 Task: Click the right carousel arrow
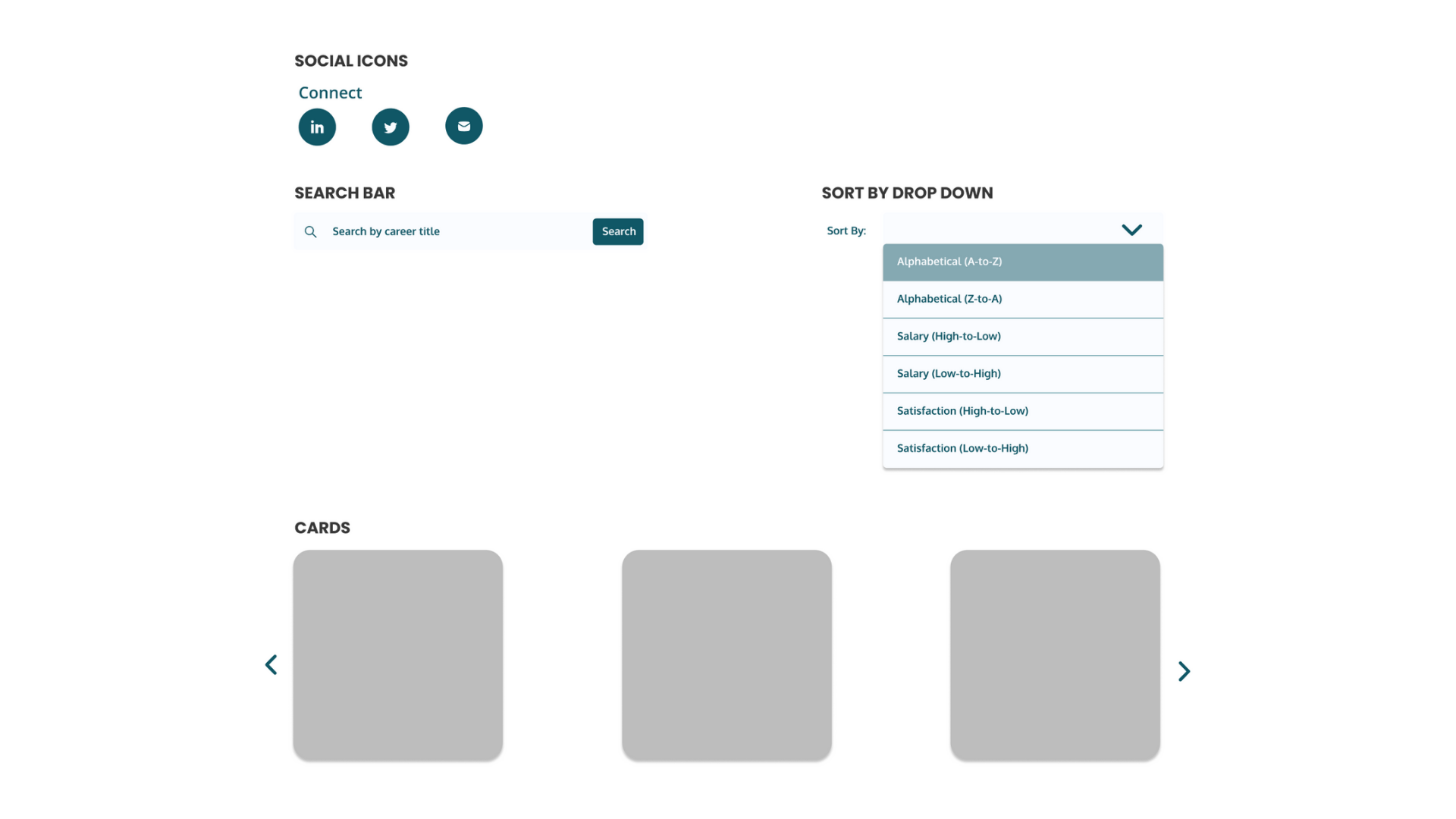pyautogui.click(x=1184, y=671)
